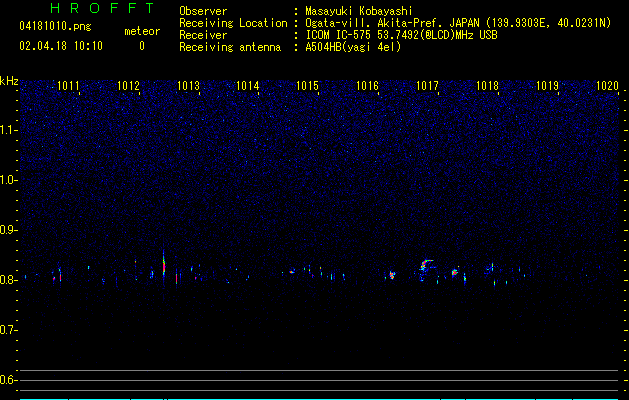Click observer name Masayuki Kobayashi
This screenshot has height=400, width=629.
pyautogui.click(x=359, y=11)
